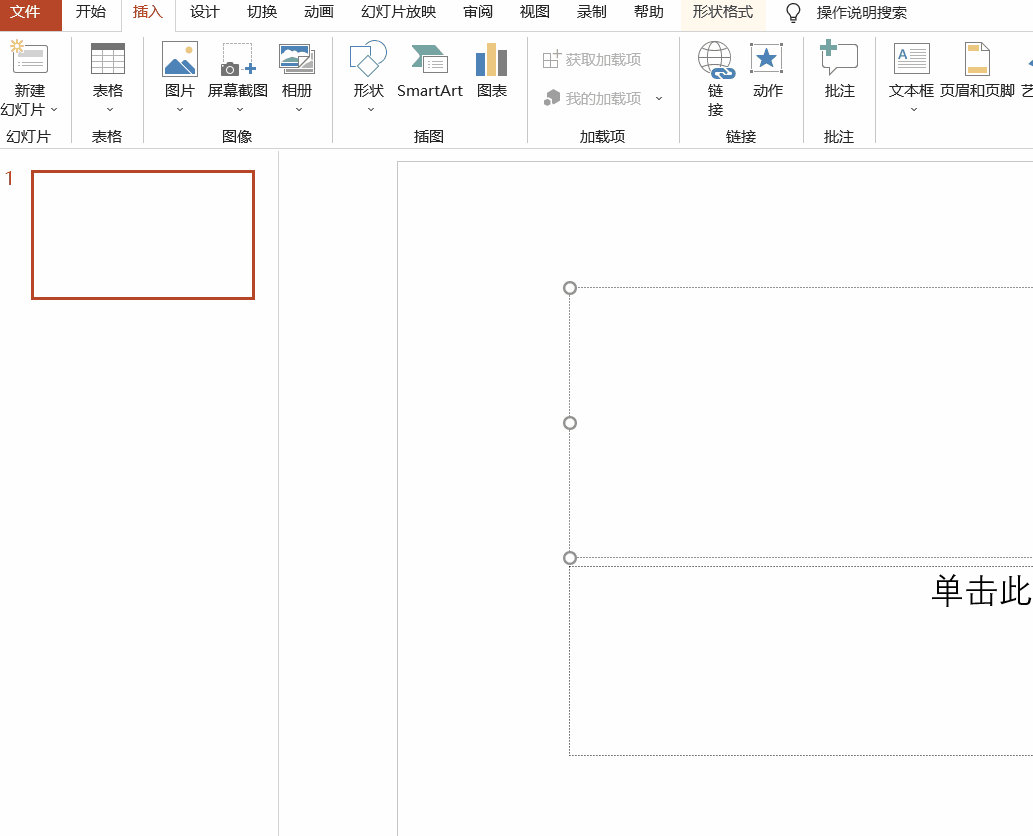The image size is (1033, 836).
Task: Open the 审阅 review tab
Action: pos(477,13)
